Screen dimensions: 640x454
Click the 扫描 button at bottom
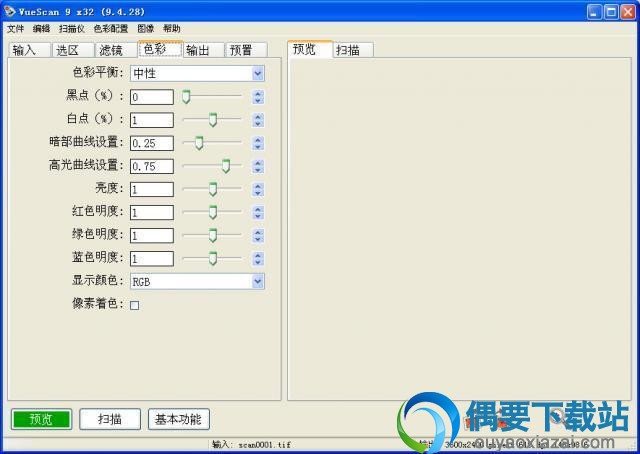click(x=110, y=419)
